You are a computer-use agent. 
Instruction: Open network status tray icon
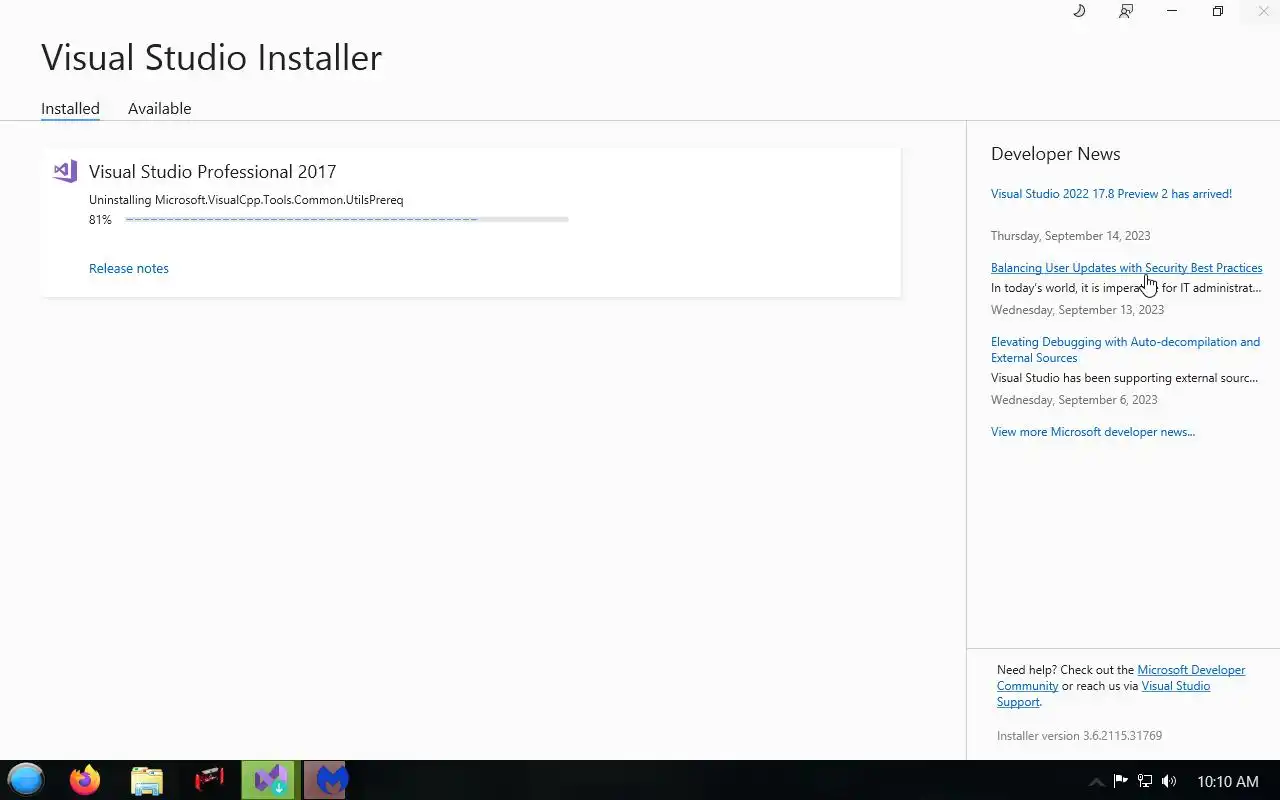point(1145,781)
